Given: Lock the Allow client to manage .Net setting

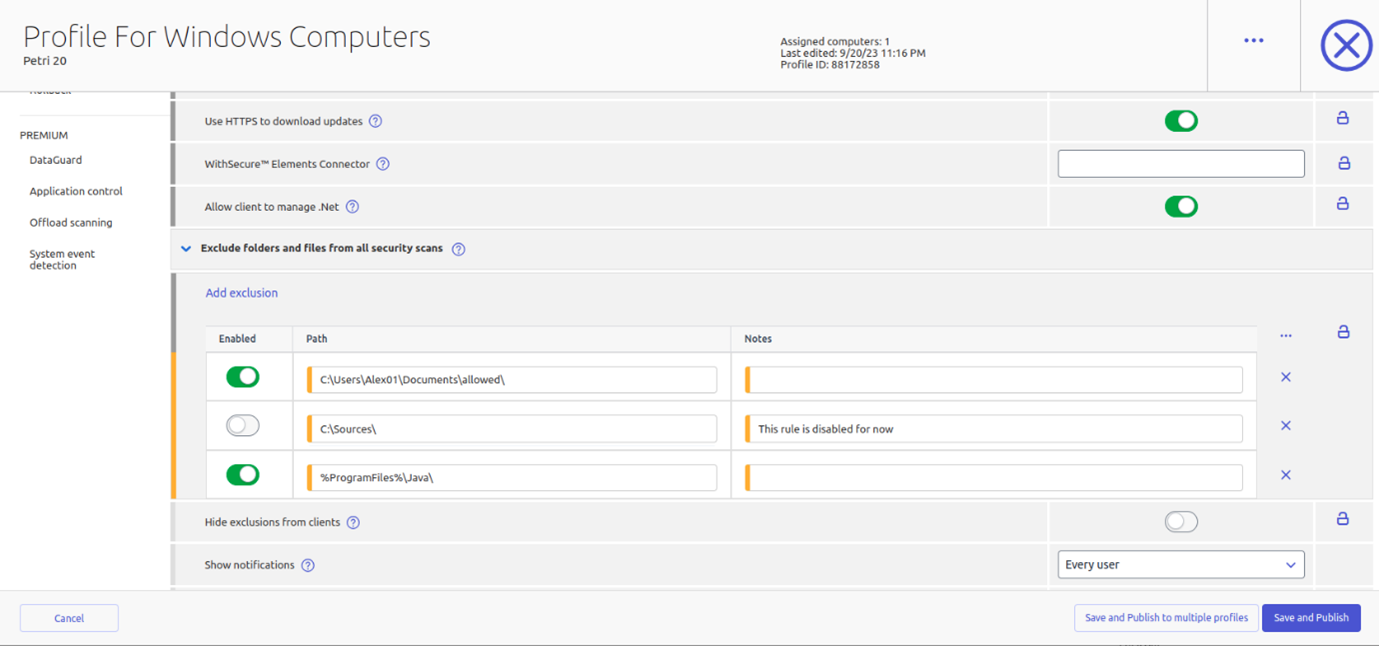Looking at the screenshot, I should pos(1343,203).
